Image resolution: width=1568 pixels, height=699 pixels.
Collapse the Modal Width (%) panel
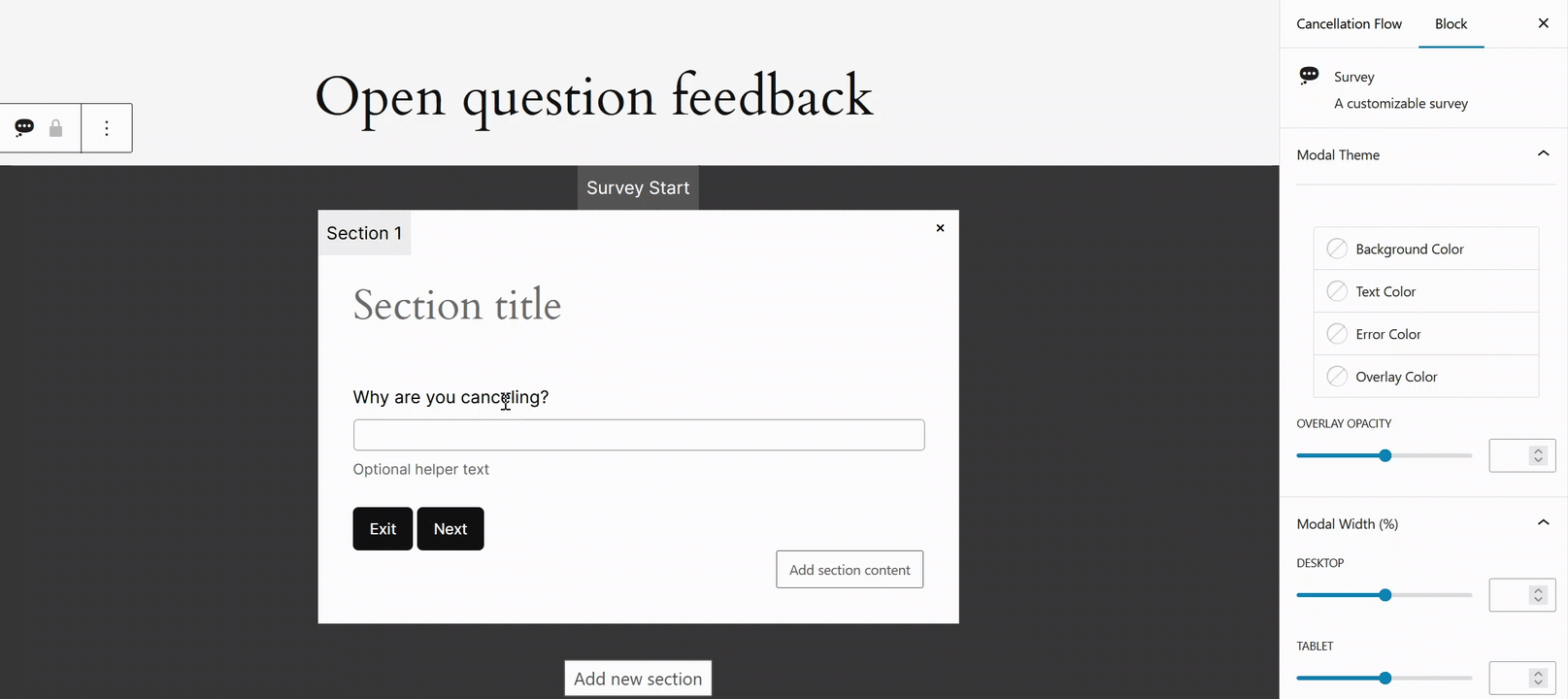1543,523
